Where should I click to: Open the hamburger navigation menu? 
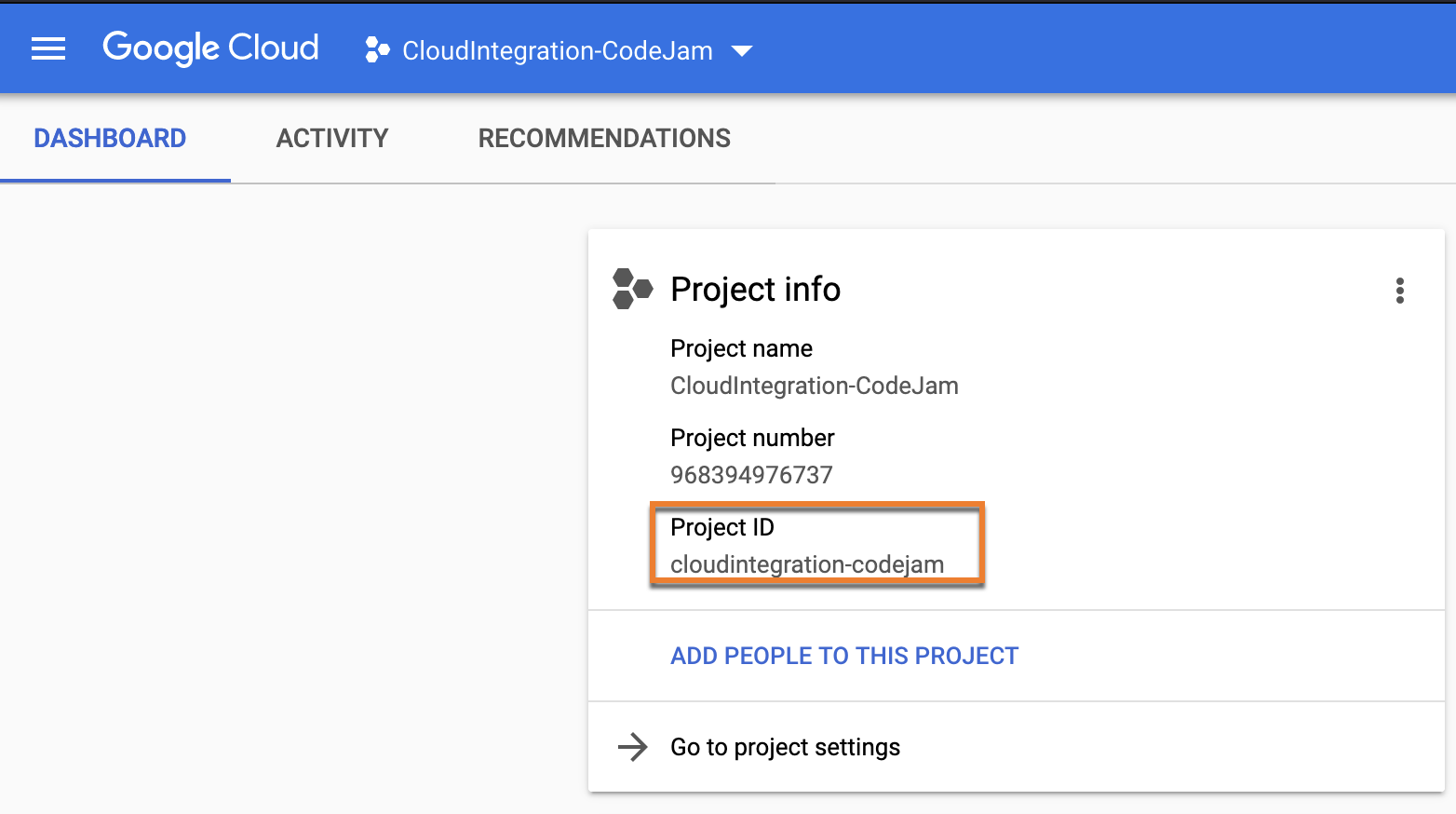tap(48, 49)
